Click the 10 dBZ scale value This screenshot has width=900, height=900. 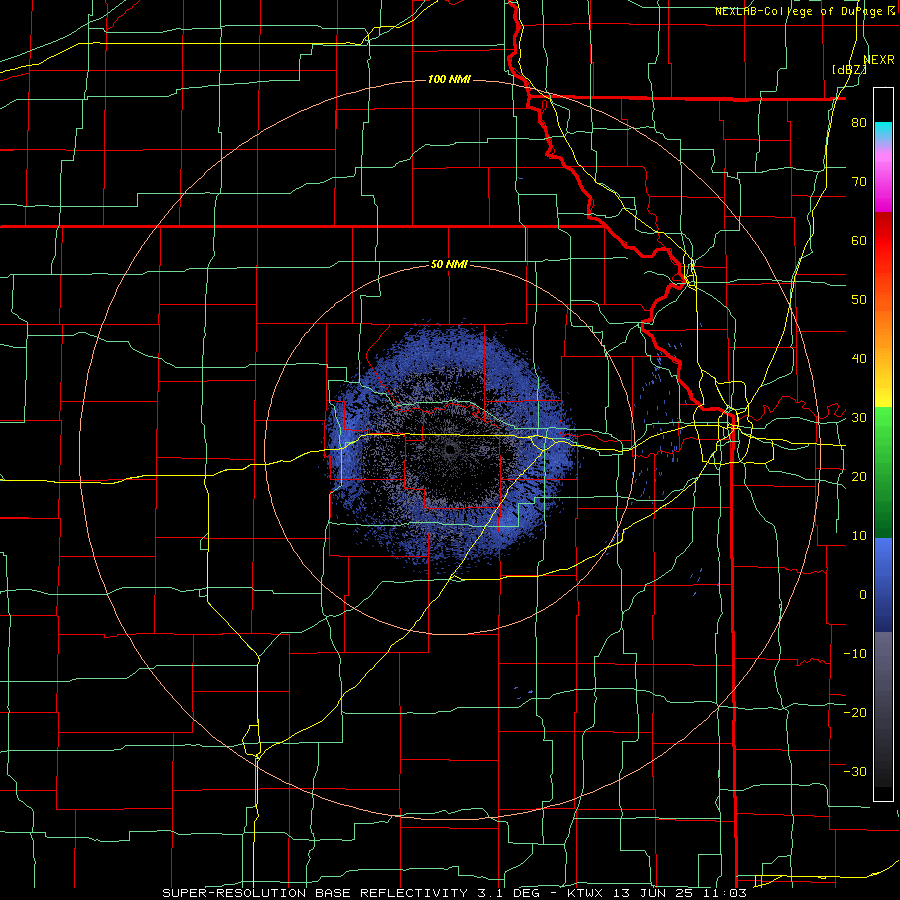tap(859, 536)
